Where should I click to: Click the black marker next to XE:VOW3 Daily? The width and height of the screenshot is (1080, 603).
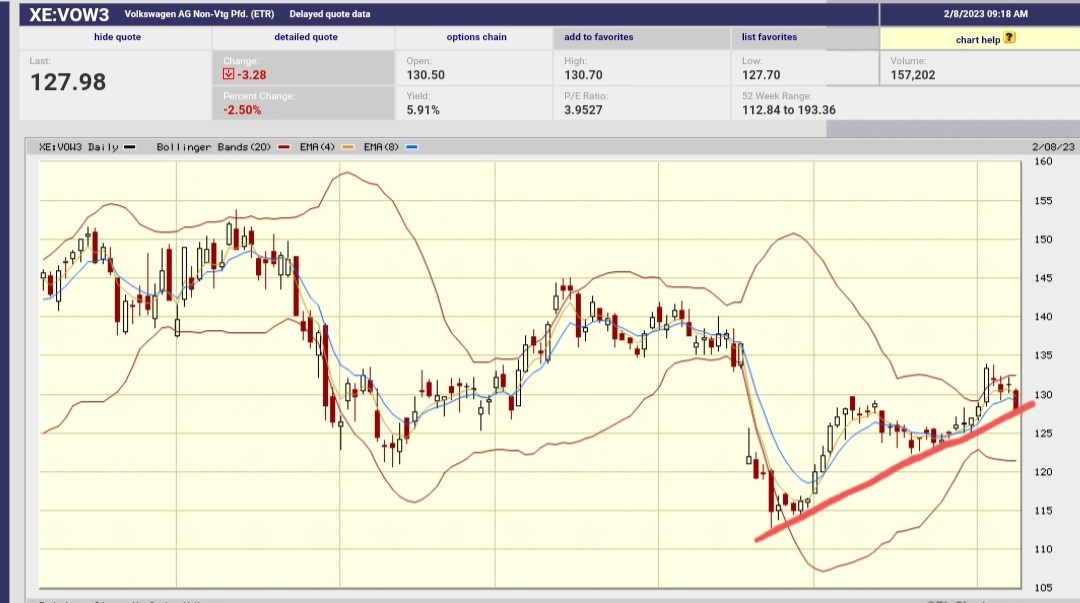click(128, 146)
